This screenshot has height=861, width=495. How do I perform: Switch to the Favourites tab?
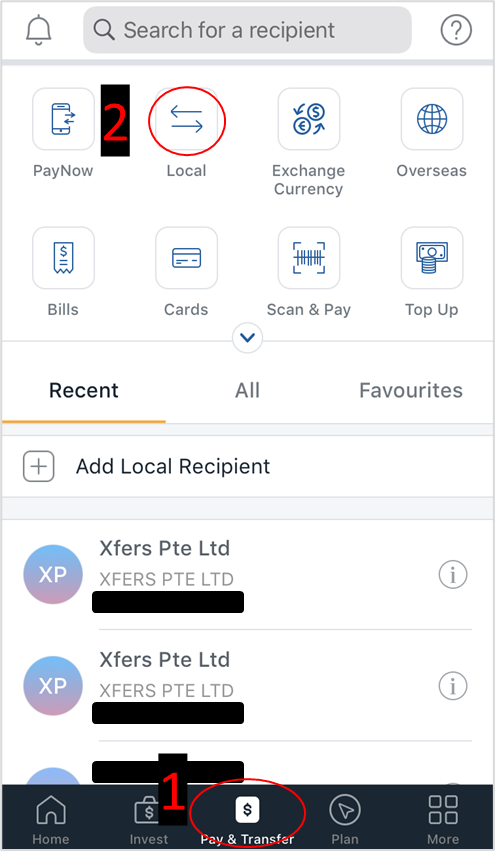pyautogui.click(x=411, y=390)
